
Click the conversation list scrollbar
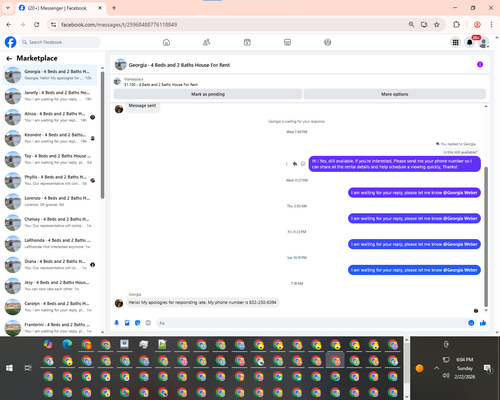click(102, 135)
